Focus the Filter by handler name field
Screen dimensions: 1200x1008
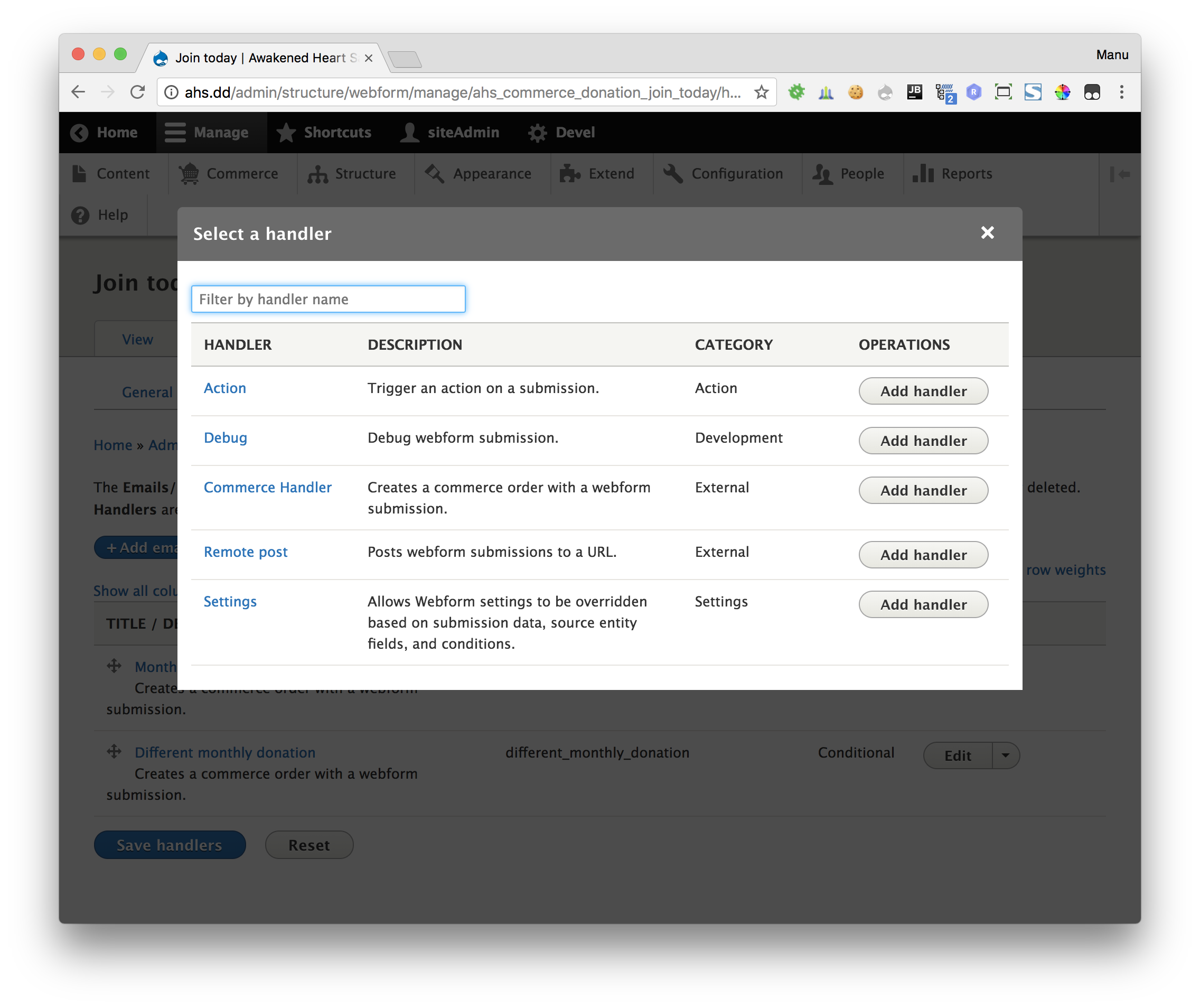[x=328, y=299]
